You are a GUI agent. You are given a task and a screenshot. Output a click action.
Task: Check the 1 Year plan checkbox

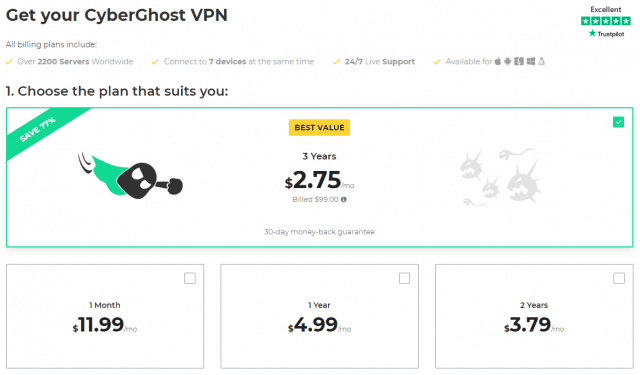tap(404, 278)
